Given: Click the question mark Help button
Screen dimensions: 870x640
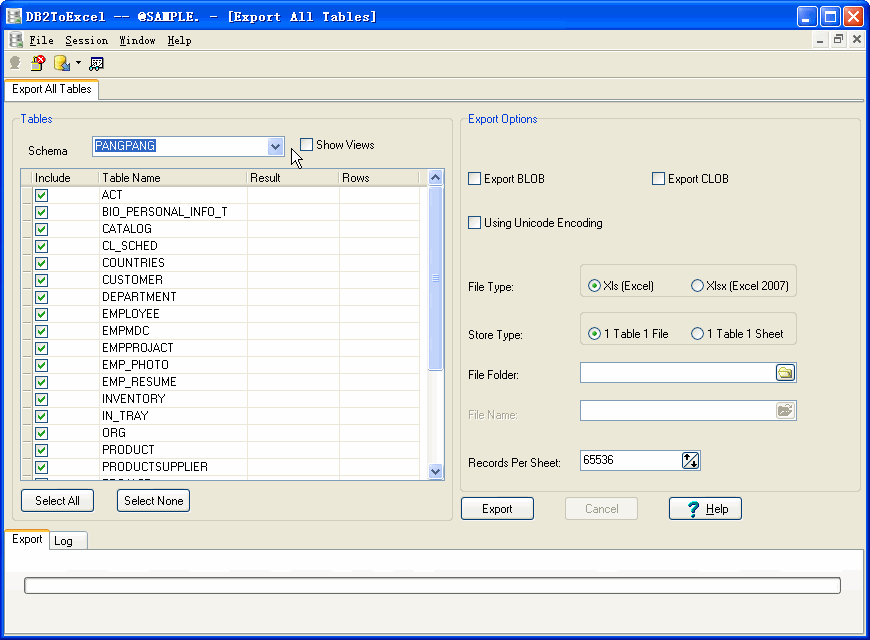Looking at the screenshot, I should pyautogui.click(x=705, y=508).
